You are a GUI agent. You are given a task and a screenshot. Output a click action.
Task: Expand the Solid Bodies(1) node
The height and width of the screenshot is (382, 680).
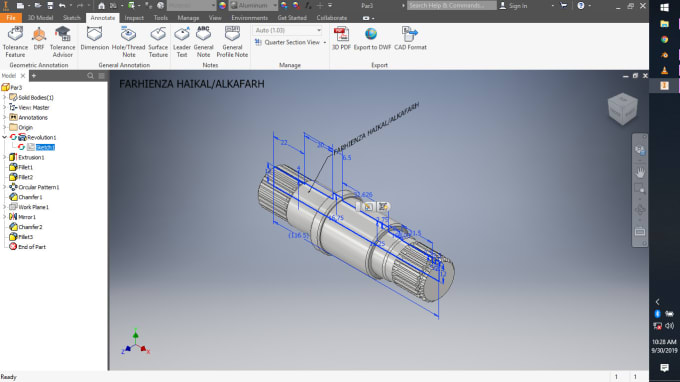[5, 98]
